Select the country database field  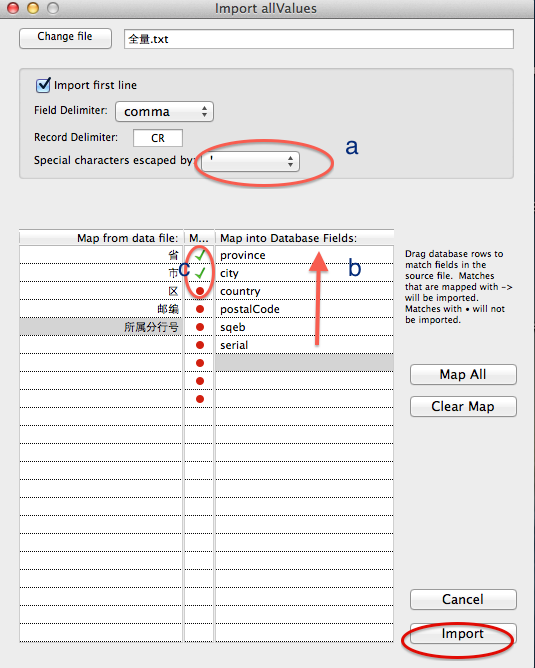point(305,291)
